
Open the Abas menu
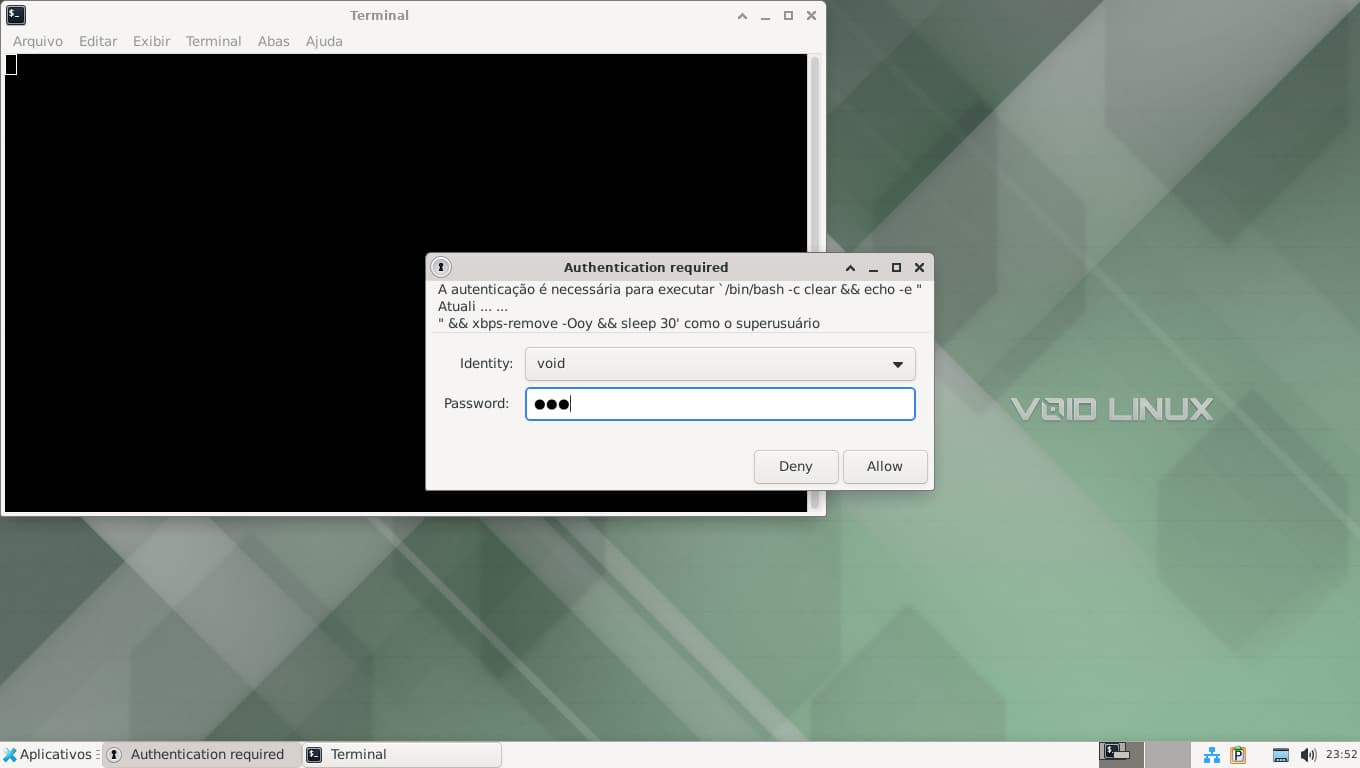(273, 41)
